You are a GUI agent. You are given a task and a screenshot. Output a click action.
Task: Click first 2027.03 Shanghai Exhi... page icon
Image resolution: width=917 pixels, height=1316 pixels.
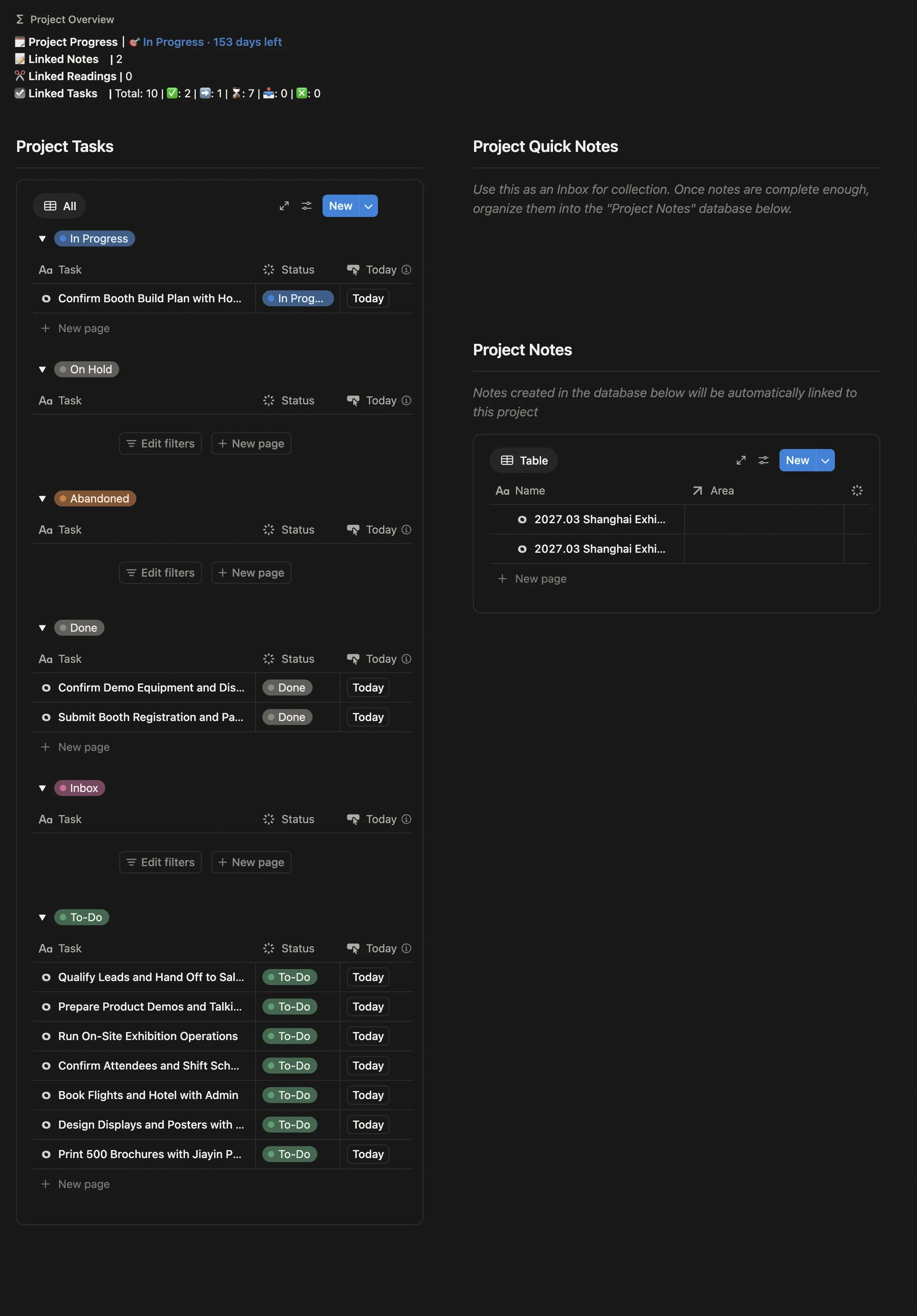(522, 519)
